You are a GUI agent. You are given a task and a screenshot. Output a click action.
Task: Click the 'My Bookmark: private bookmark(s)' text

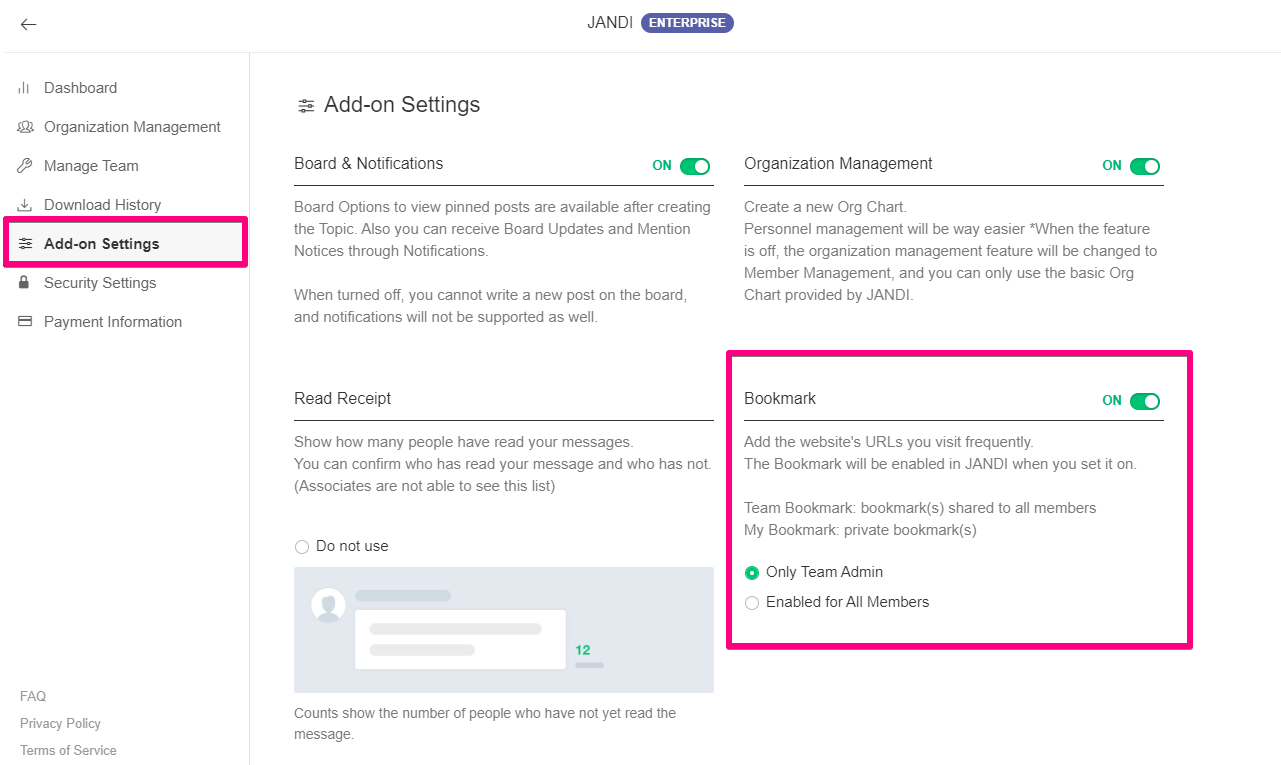[x=860, y=530]
